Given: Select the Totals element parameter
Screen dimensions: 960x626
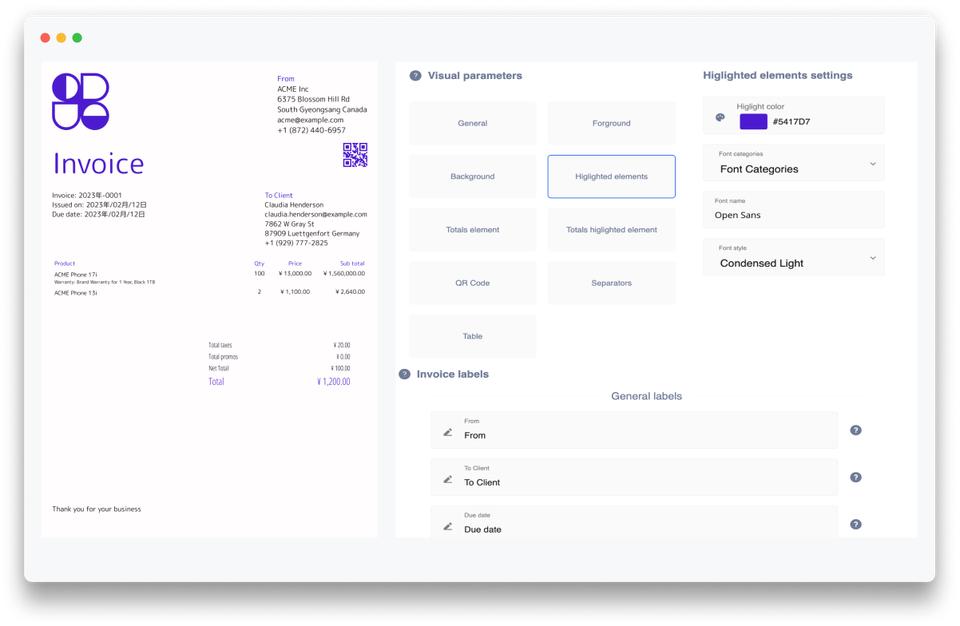Looking at the screenshot, I should coord(472,229).
